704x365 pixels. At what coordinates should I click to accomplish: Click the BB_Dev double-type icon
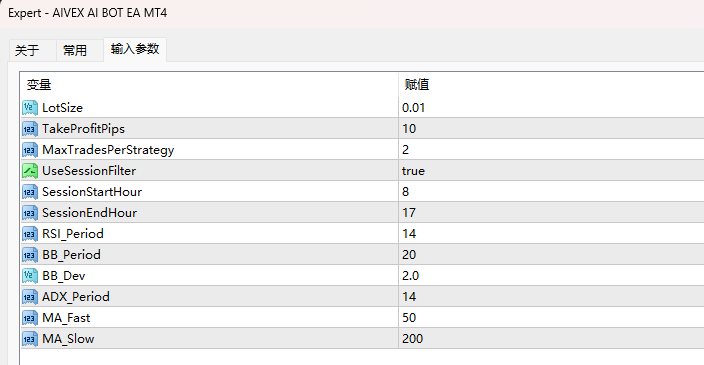(x=30, y=276)
